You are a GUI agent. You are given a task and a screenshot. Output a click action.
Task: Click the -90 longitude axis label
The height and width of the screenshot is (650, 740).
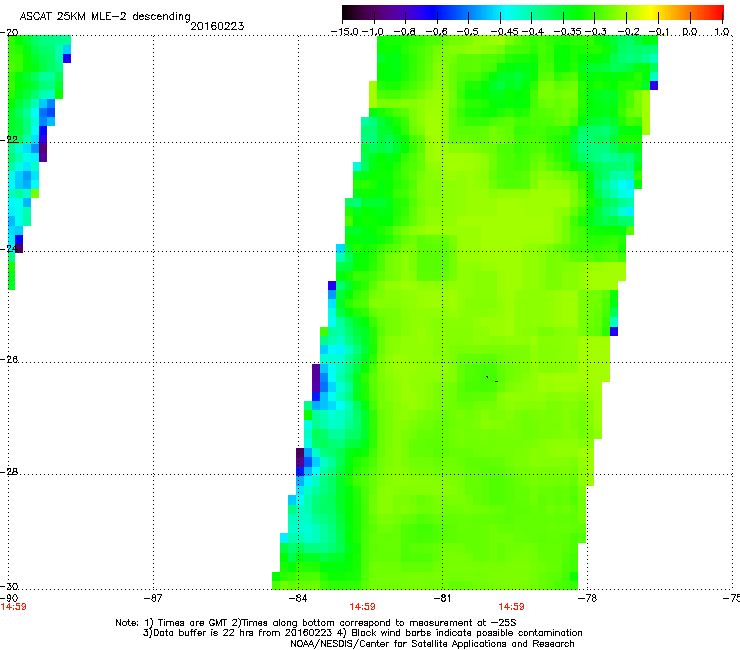tap(9, 598)
